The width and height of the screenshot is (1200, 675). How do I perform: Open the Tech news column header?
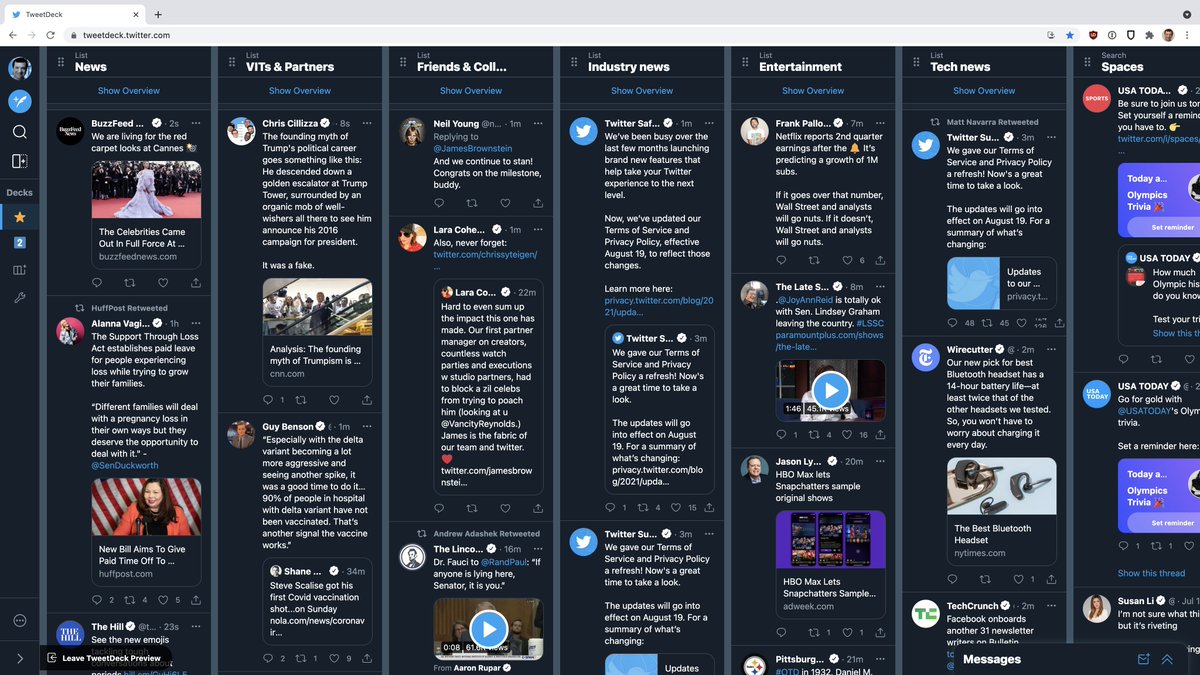tap(960, 67)
